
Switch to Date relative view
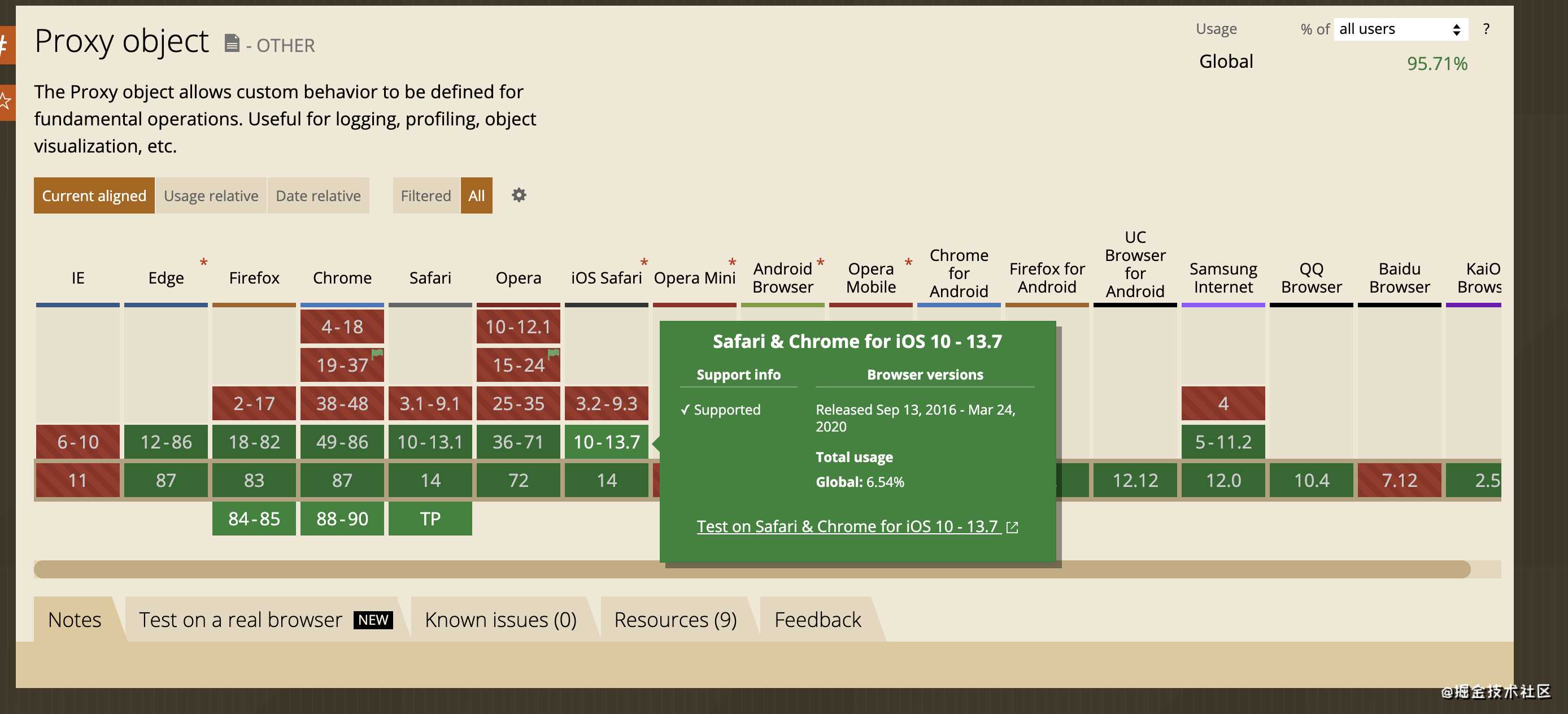(x=318, y=196)
